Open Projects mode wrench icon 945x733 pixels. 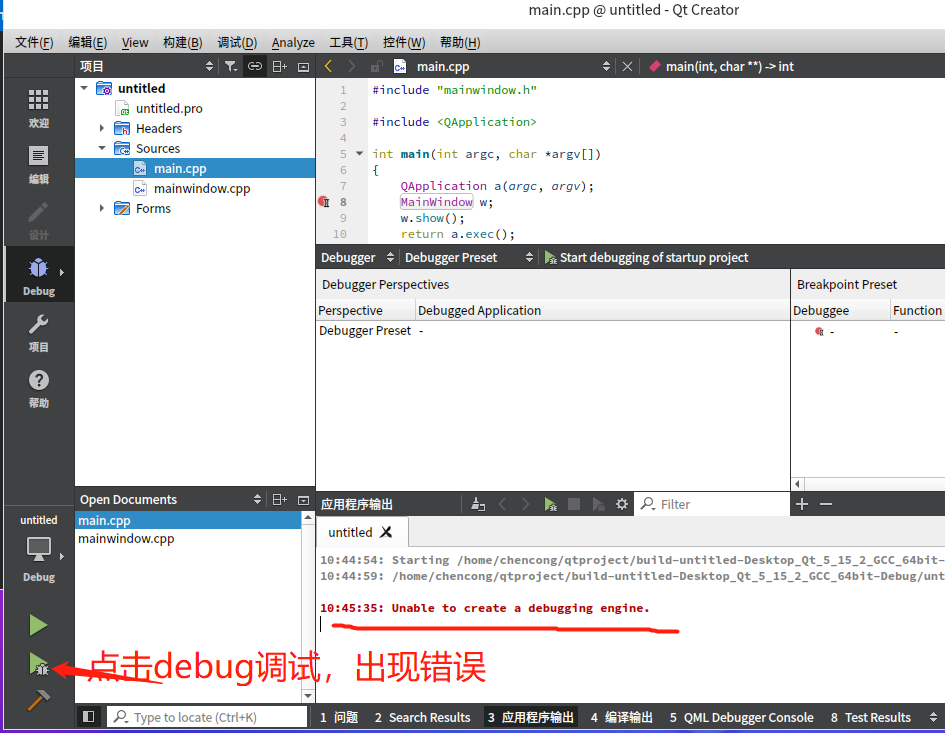pos(39,333)
